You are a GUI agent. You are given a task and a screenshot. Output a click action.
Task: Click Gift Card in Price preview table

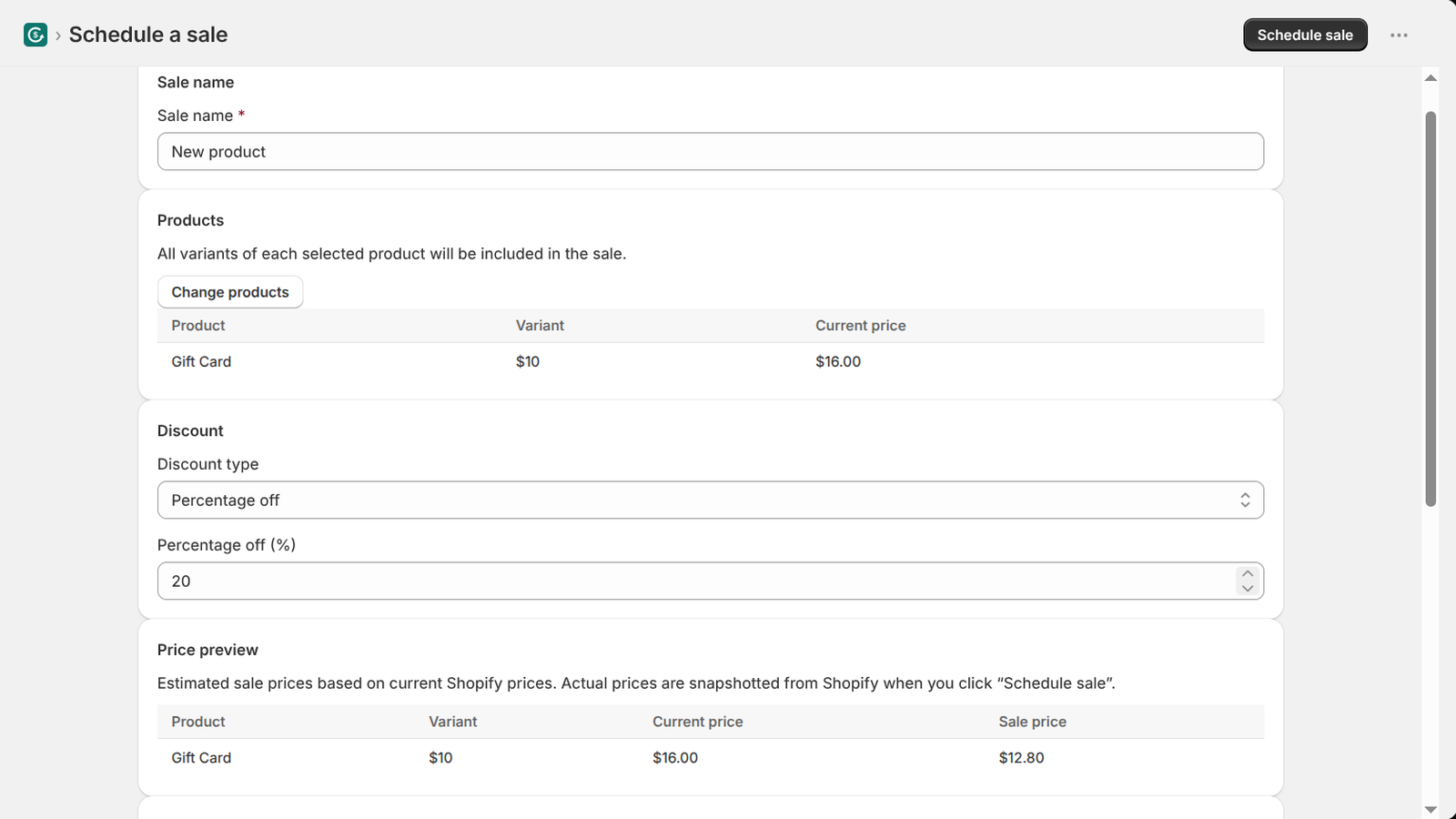tap(201, 758)
